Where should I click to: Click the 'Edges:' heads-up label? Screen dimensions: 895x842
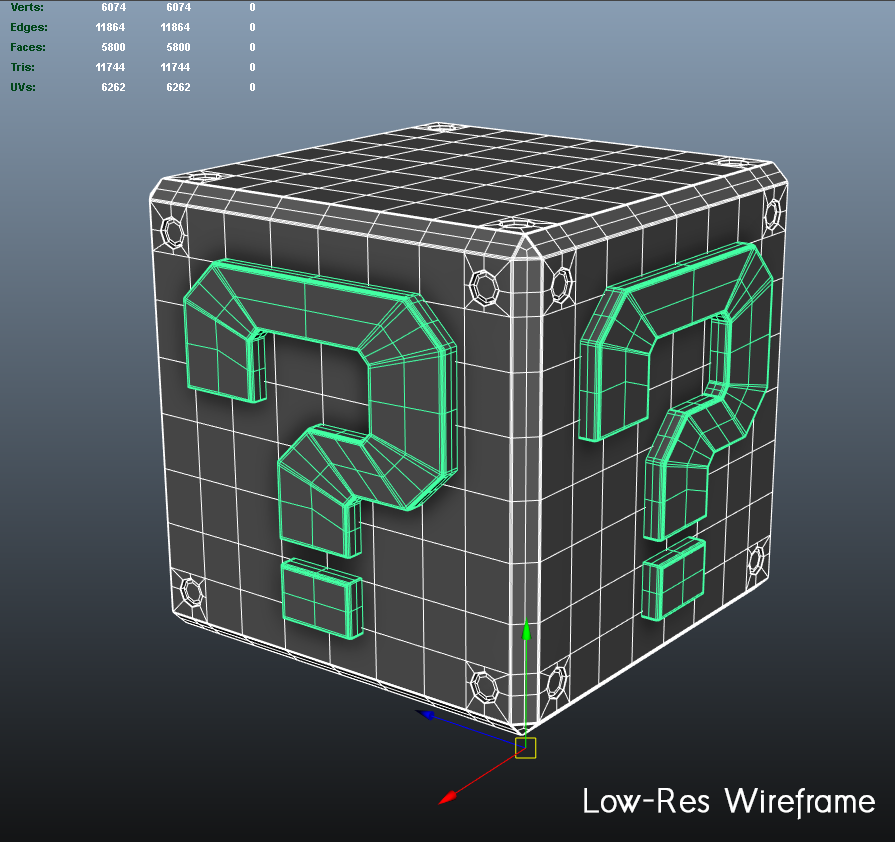(x=29, y=27)
